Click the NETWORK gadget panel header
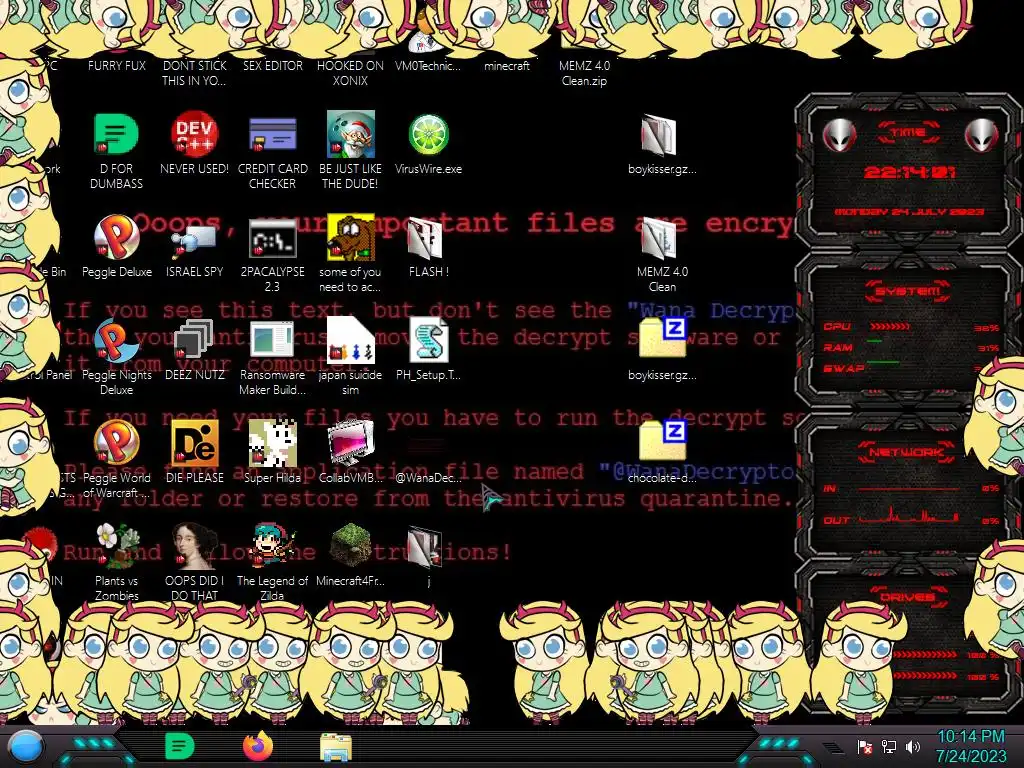The image size is (1024, 768). pos(906,452)
